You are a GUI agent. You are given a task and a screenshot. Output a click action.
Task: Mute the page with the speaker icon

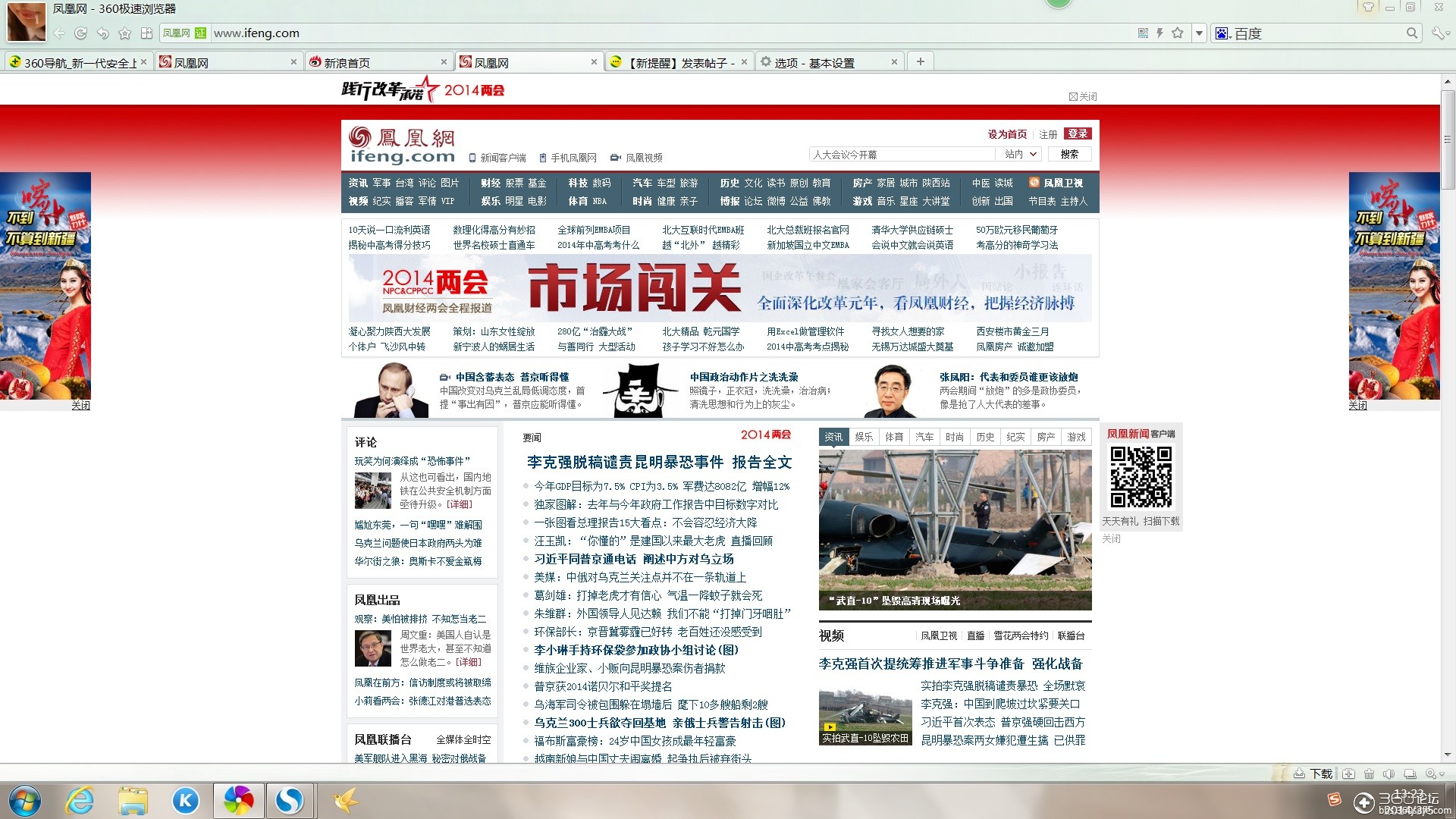pyautogui.click(x=1389, y=773)
